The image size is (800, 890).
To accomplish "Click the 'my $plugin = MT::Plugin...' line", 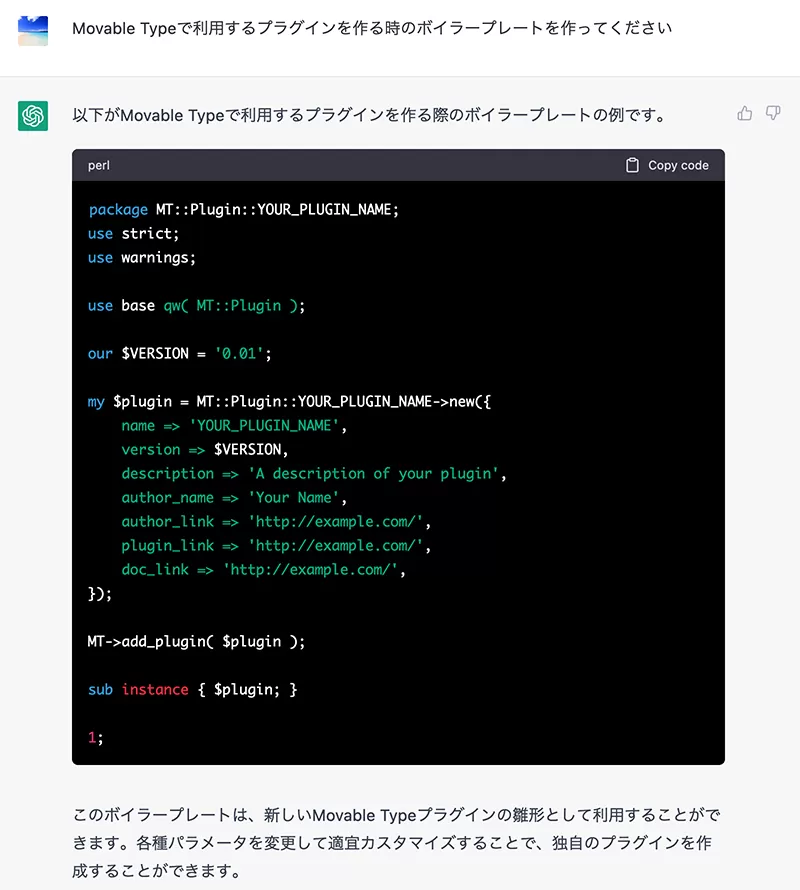I will point(289,402).
